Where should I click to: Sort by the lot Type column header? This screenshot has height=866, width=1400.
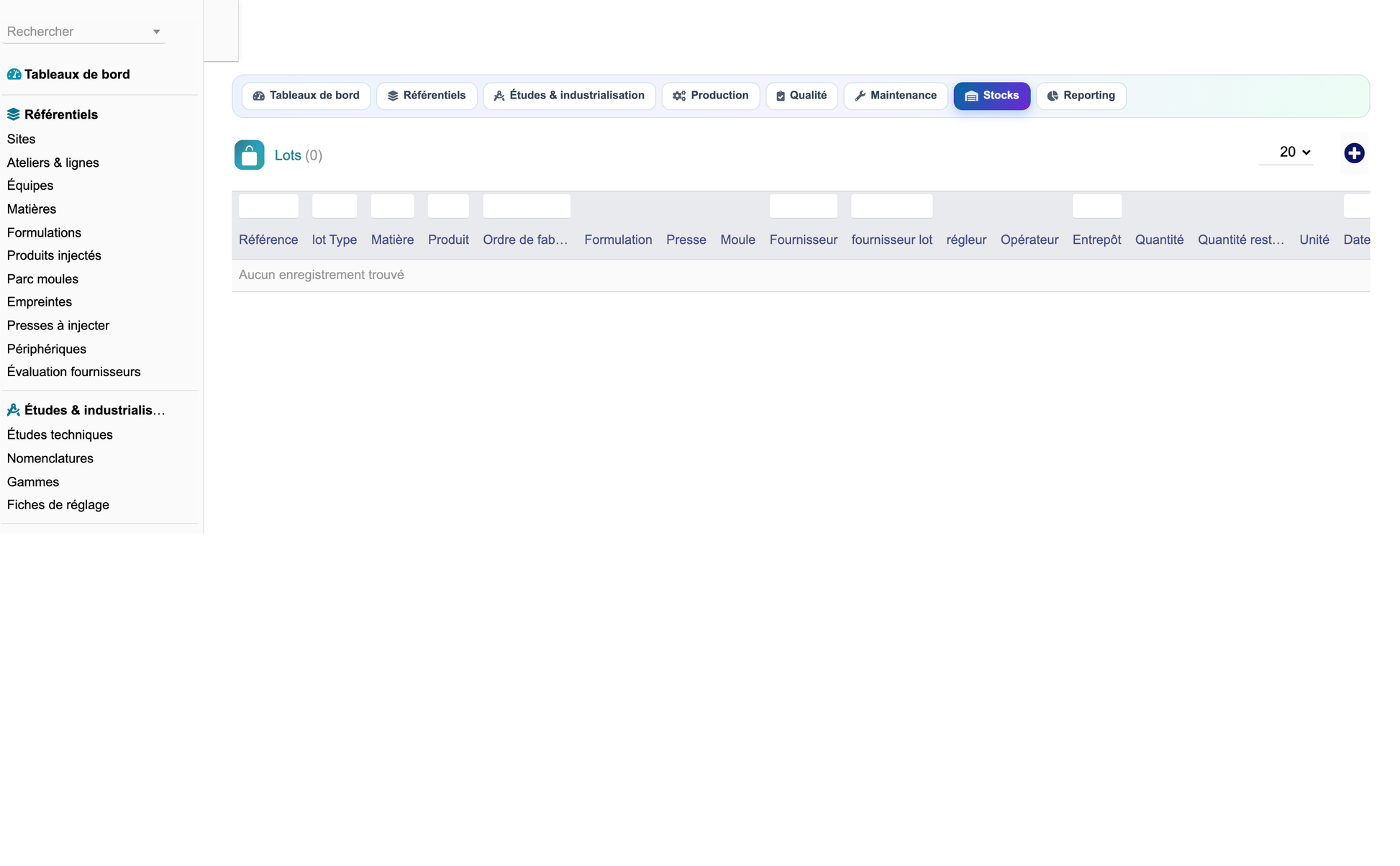[x=335, y=240]
